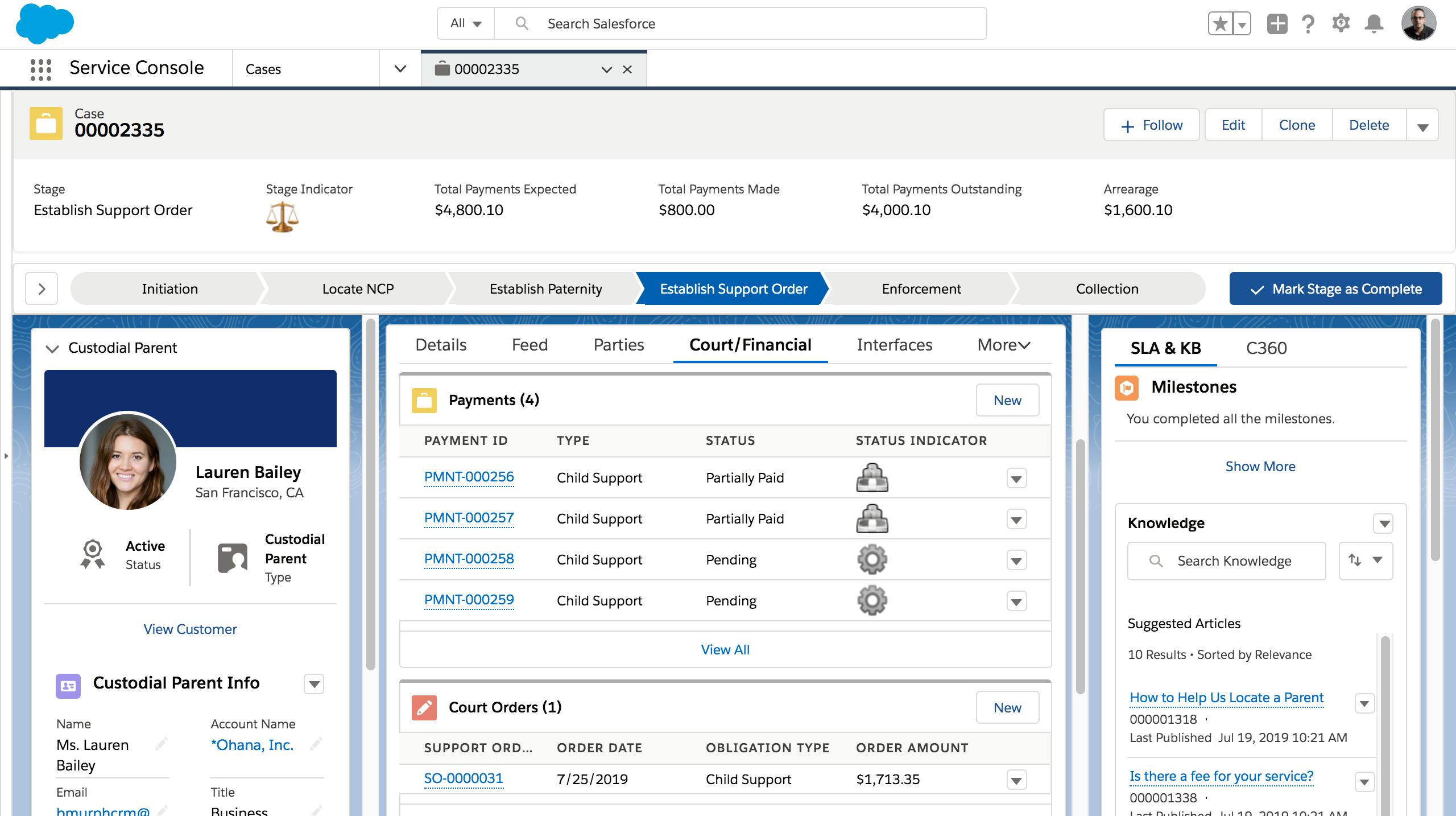Open row actions for PMNT-000258
Screen dimensions: 1456x816
1016,560
